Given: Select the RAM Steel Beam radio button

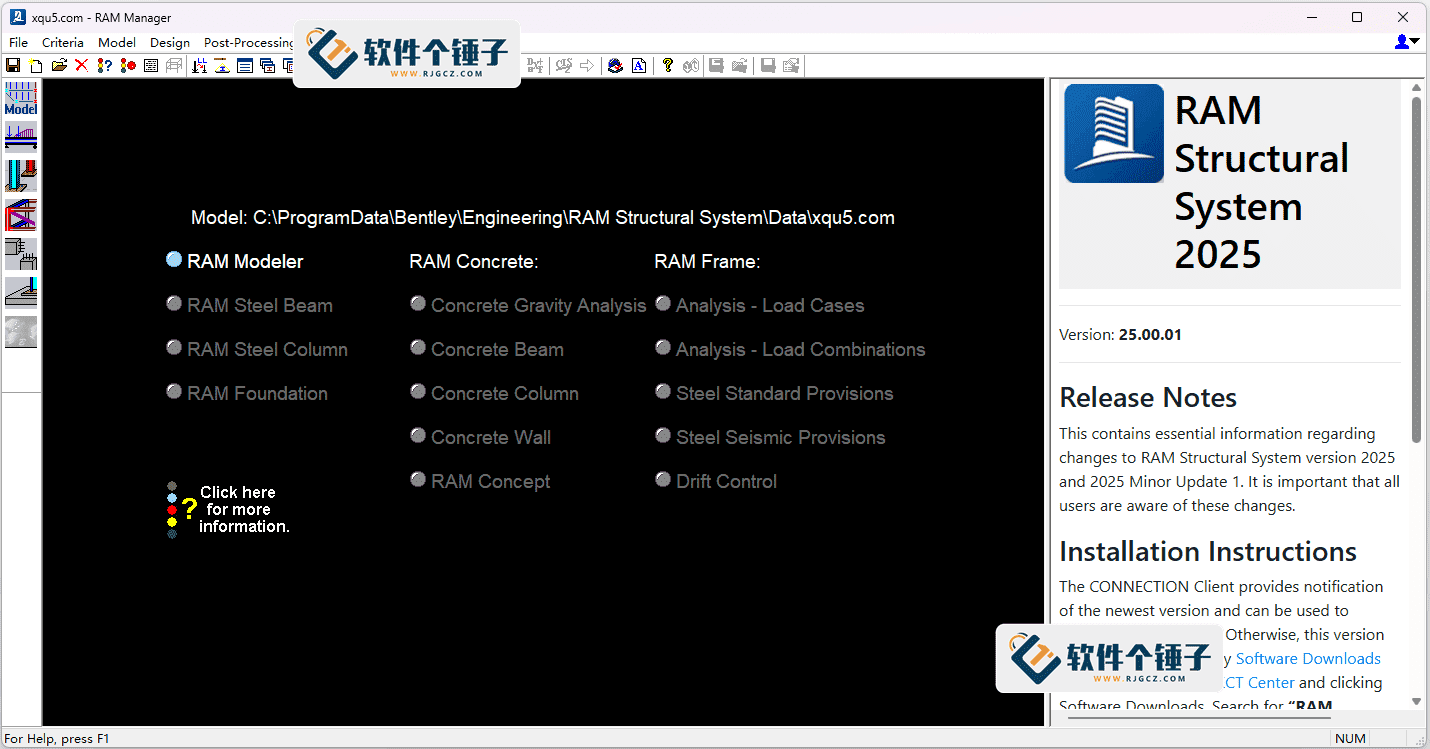Looking at the screenshot, I should [x=174, y=304].
